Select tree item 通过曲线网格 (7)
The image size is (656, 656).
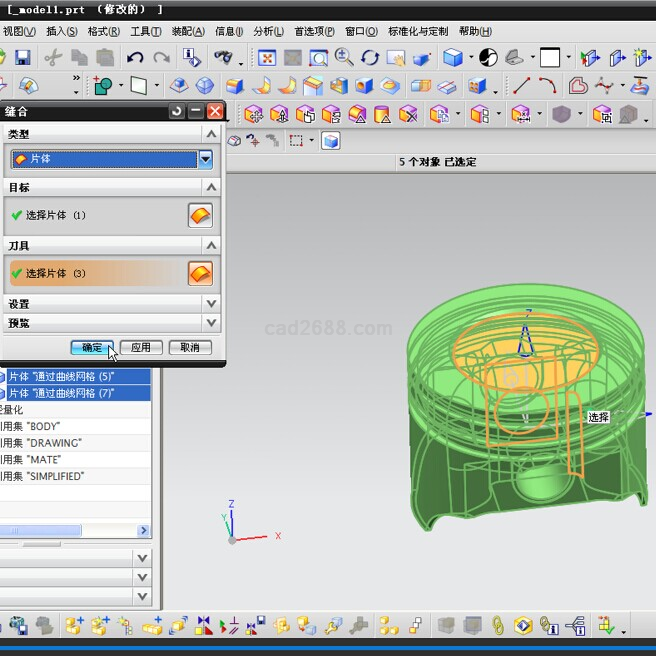click(75, 393)
